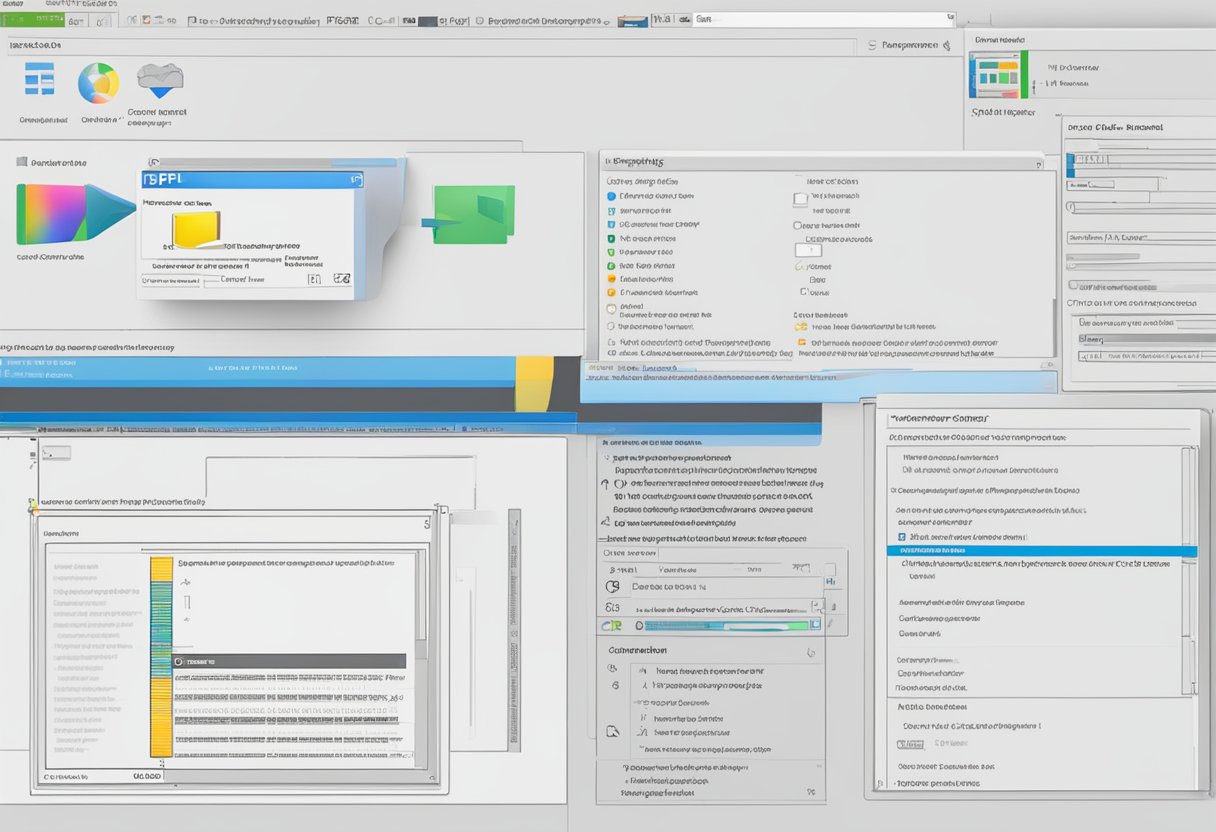Click the blue table layout icon

[x=39, y=79]
